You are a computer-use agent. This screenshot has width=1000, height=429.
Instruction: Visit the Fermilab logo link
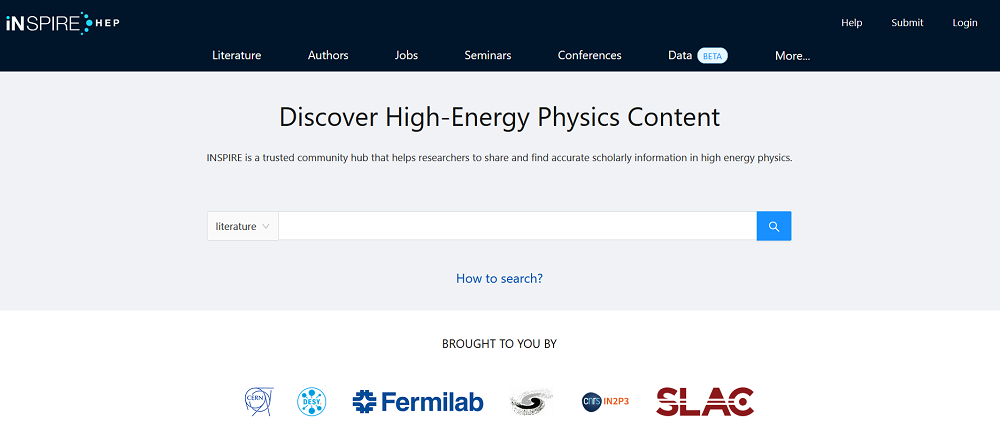[x=418, y=402]
